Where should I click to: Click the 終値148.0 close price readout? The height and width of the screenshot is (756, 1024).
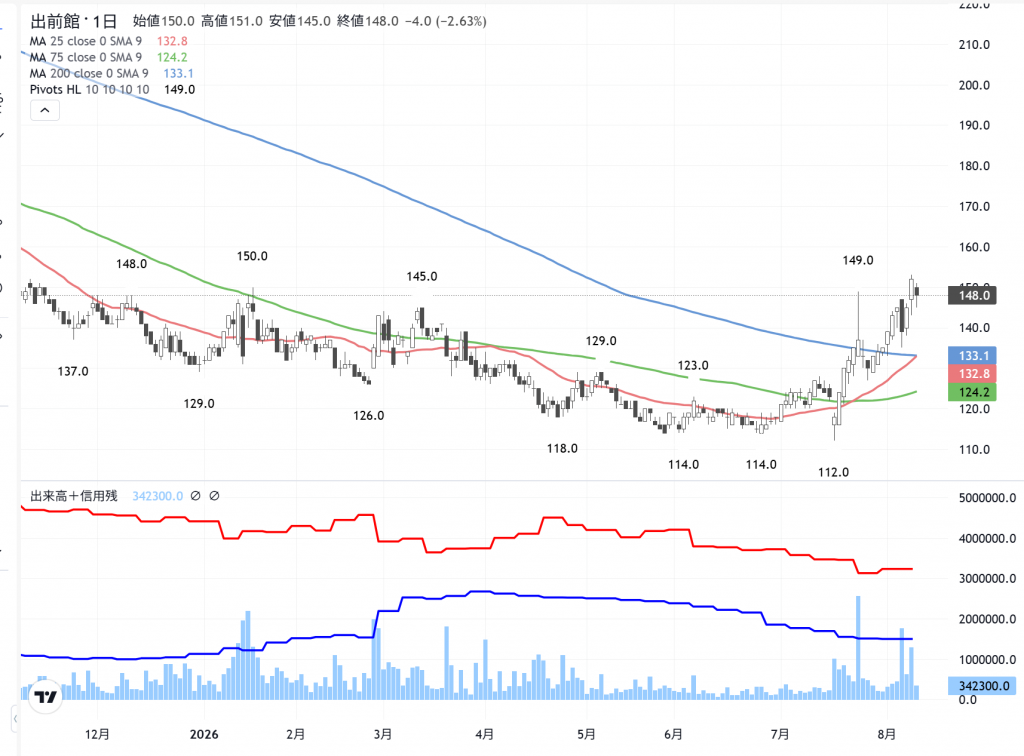click(x=368, y=22)
